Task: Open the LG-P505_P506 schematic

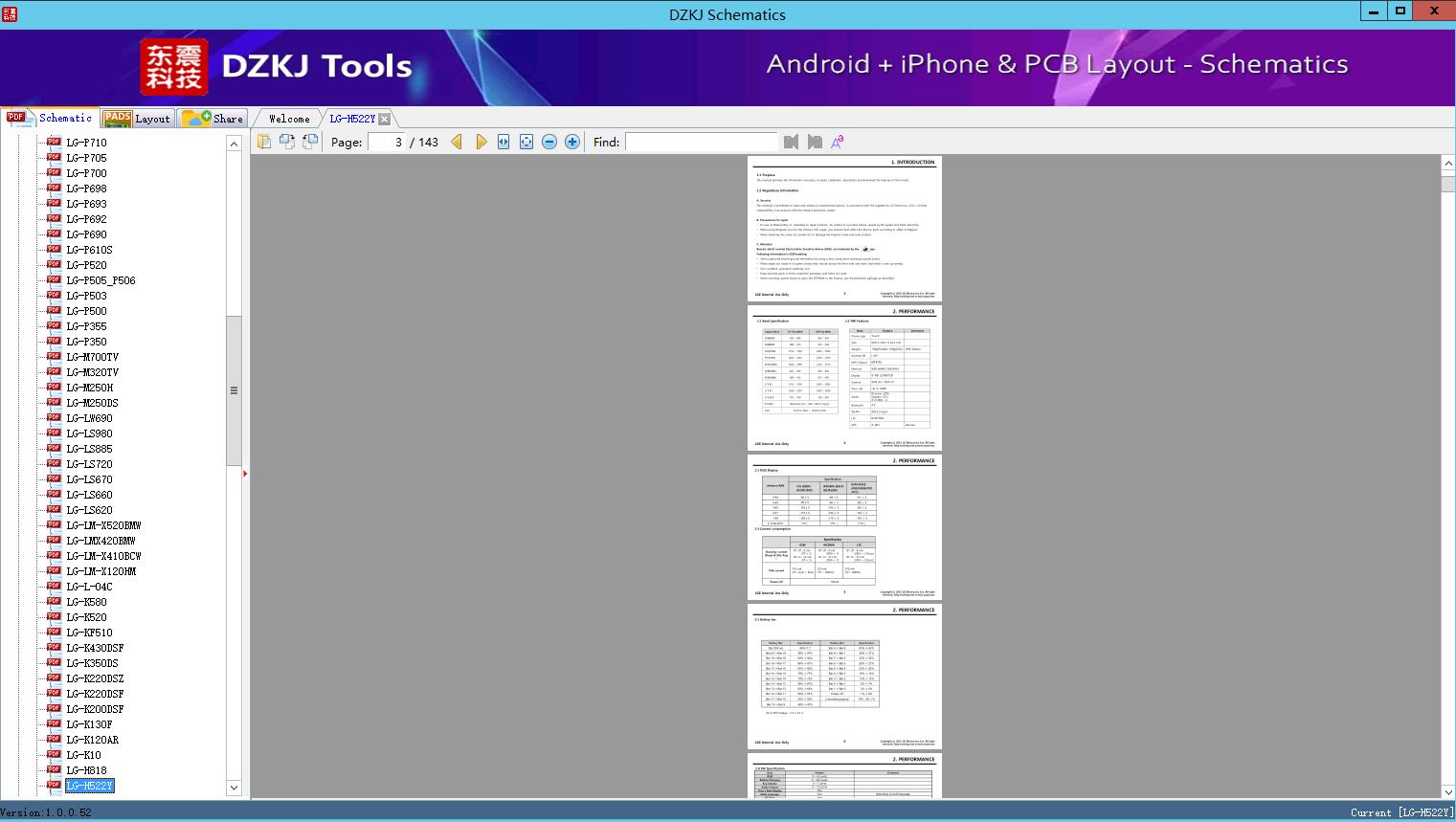Action: click(101, 280)
